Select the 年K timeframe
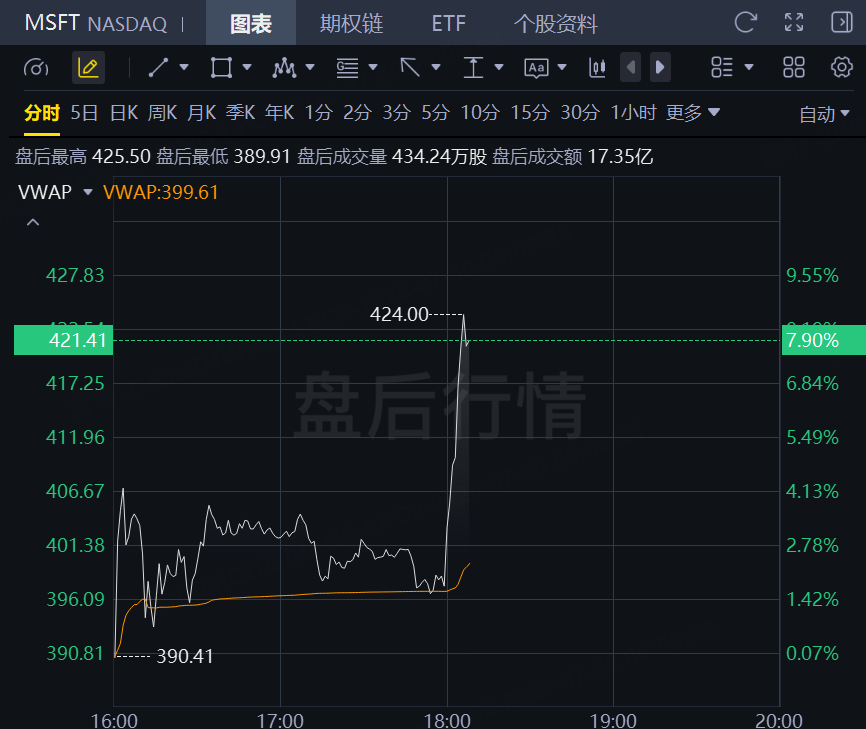The image size is (866, 729). (x=279, y=113)
